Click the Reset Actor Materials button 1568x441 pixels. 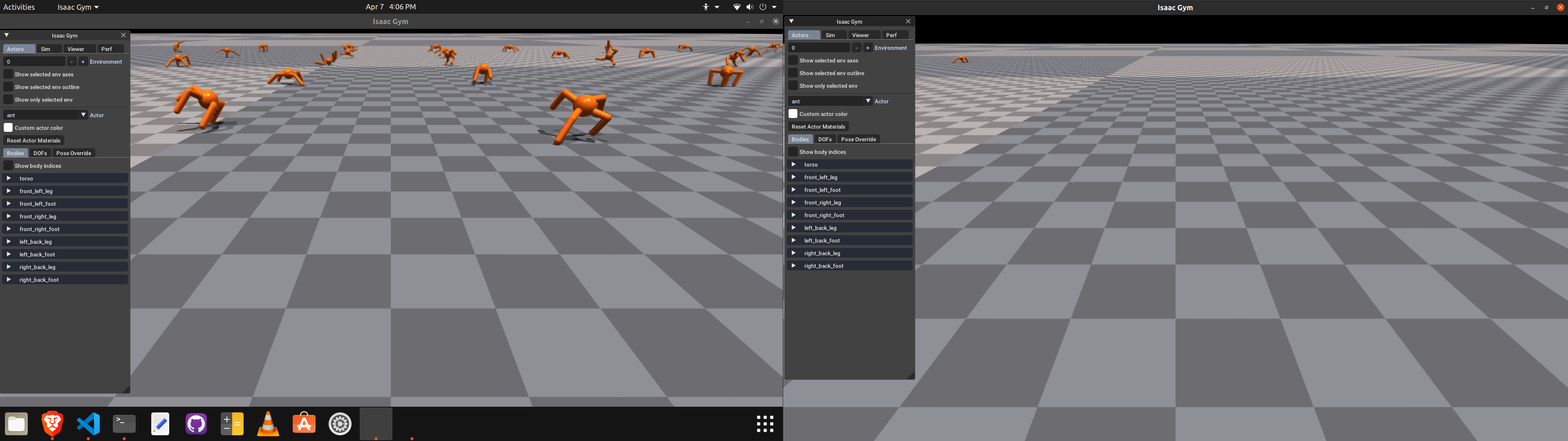34,140
